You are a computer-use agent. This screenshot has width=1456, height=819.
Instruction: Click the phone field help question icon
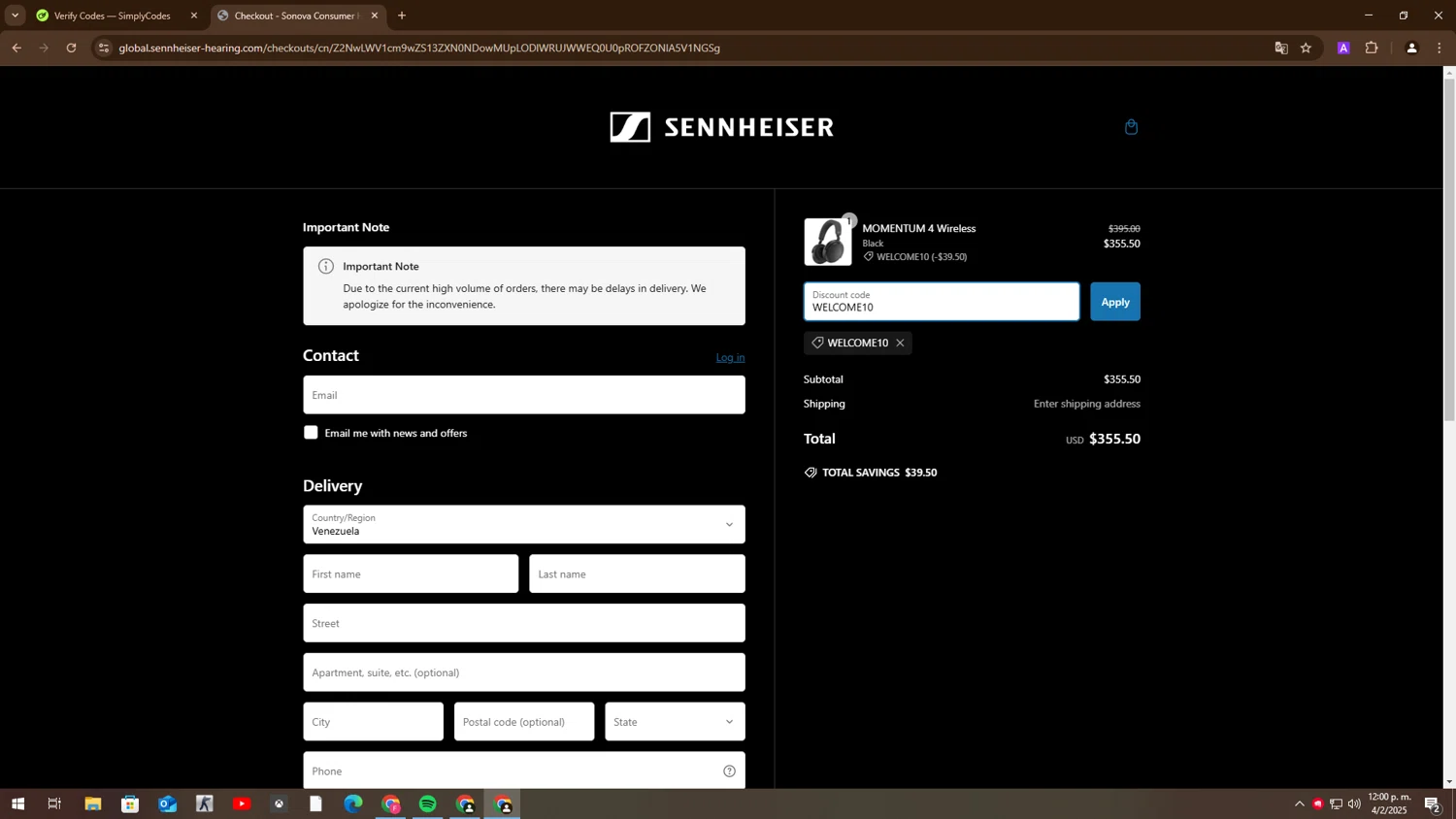(729, 771)
